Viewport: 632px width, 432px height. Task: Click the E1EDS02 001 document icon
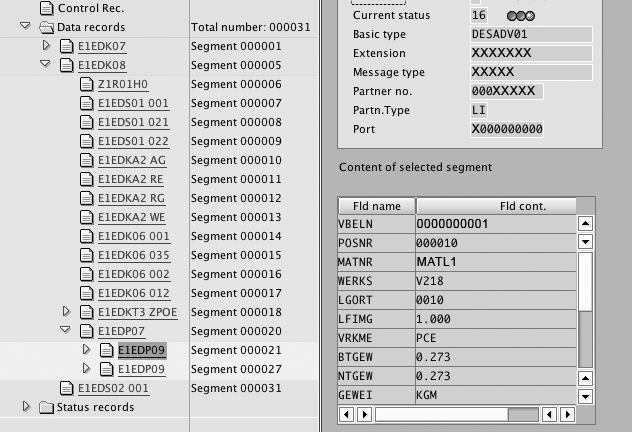pos(67,388)
